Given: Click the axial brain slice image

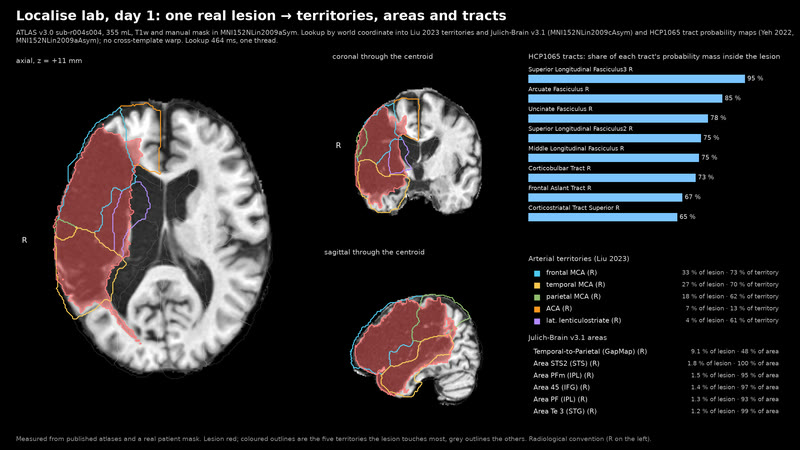Looking at the screenshot, I should pos(162,236).
